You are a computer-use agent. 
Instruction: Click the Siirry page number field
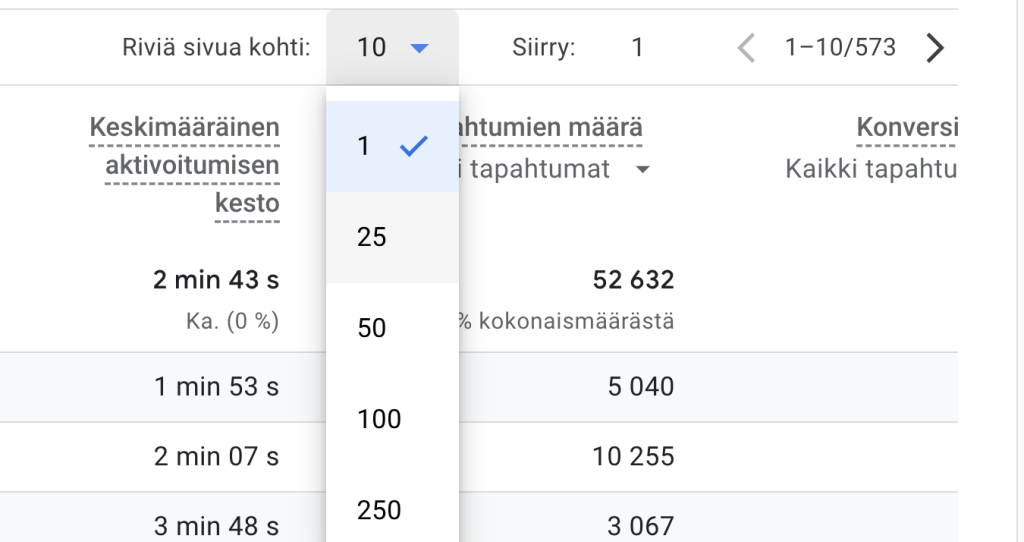[637, 48]
